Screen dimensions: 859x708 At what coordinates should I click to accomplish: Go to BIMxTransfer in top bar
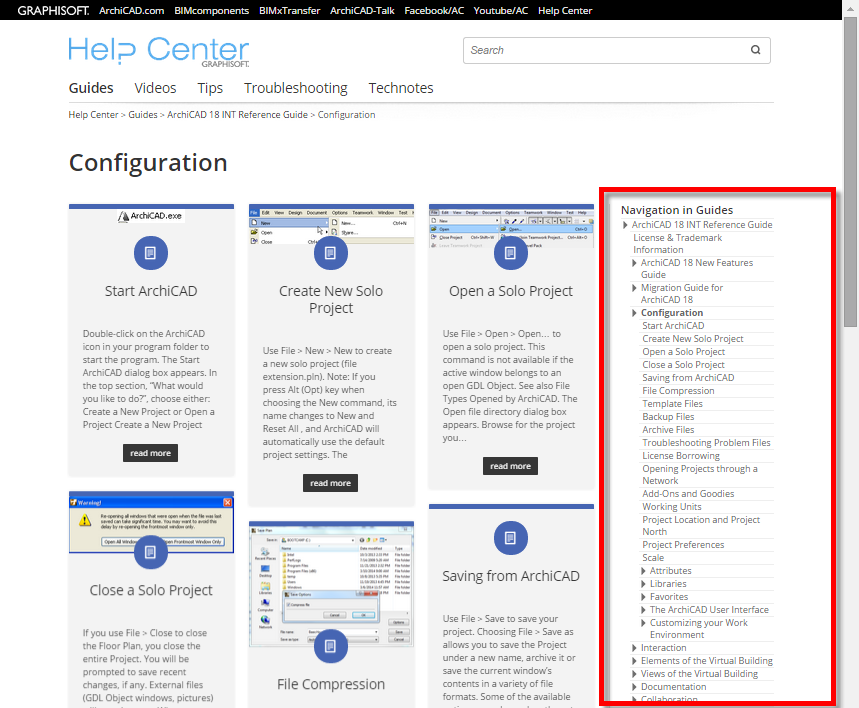(x=289, y=10)
